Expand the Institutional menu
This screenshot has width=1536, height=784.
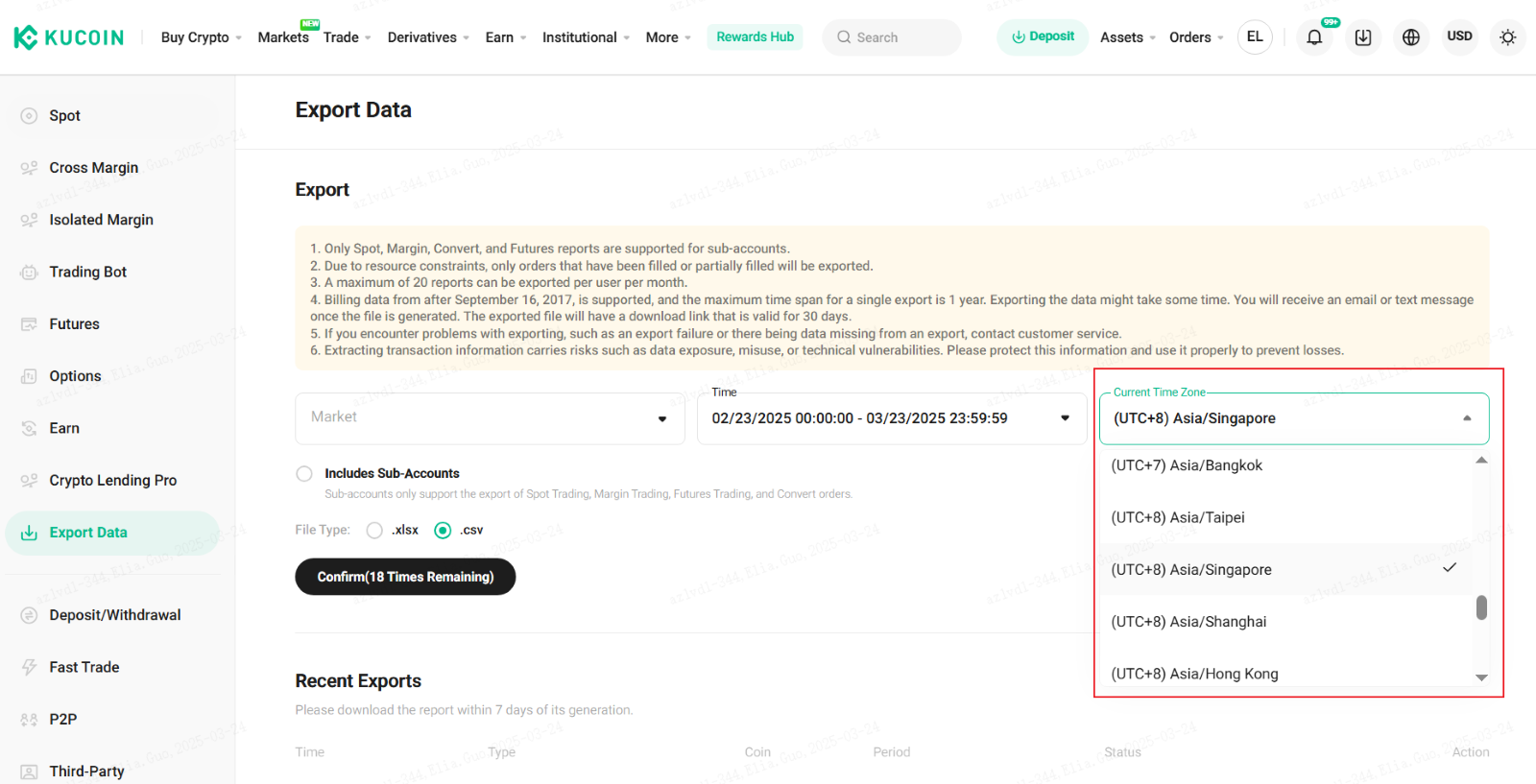pos(586,37)
